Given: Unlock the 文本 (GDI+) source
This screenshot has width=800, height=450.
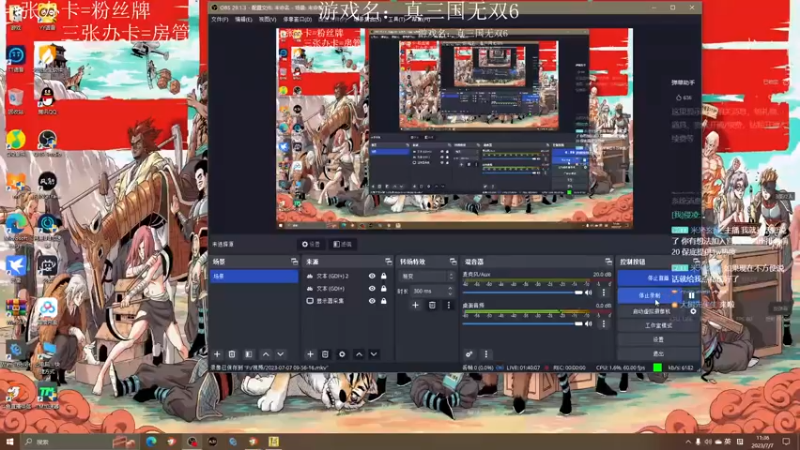Looking at the screenshot, I should click(x=384, y=289).
